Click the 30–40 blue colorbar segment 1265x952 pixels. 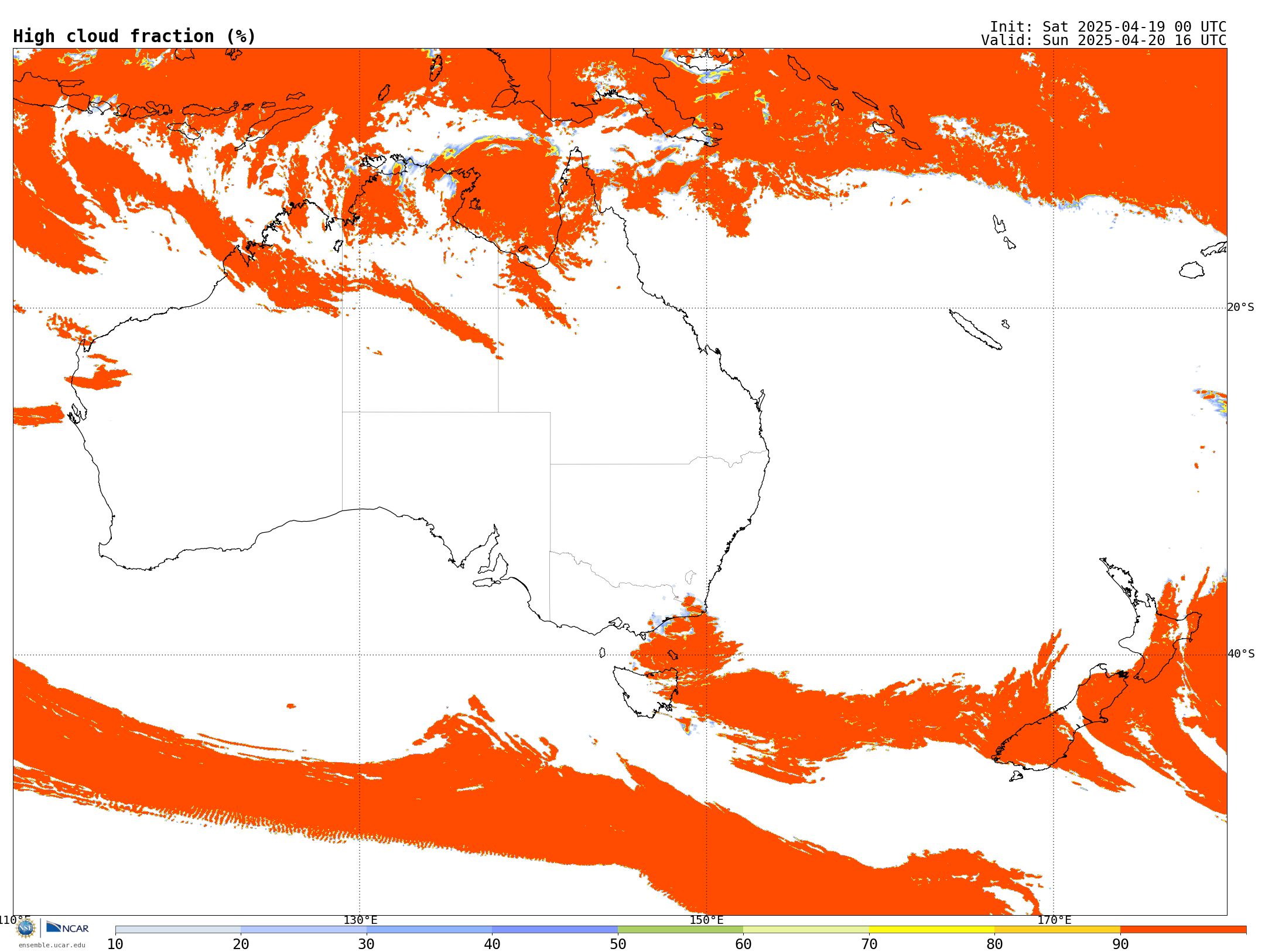tap(429, 930)
